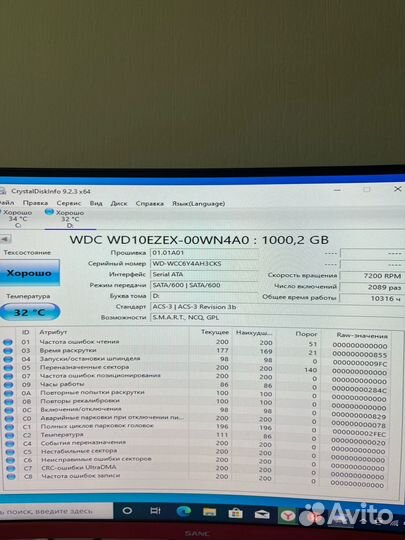Click status icon for attribute 0C
This screenshot has width=405, height=540.
[9, 410]
